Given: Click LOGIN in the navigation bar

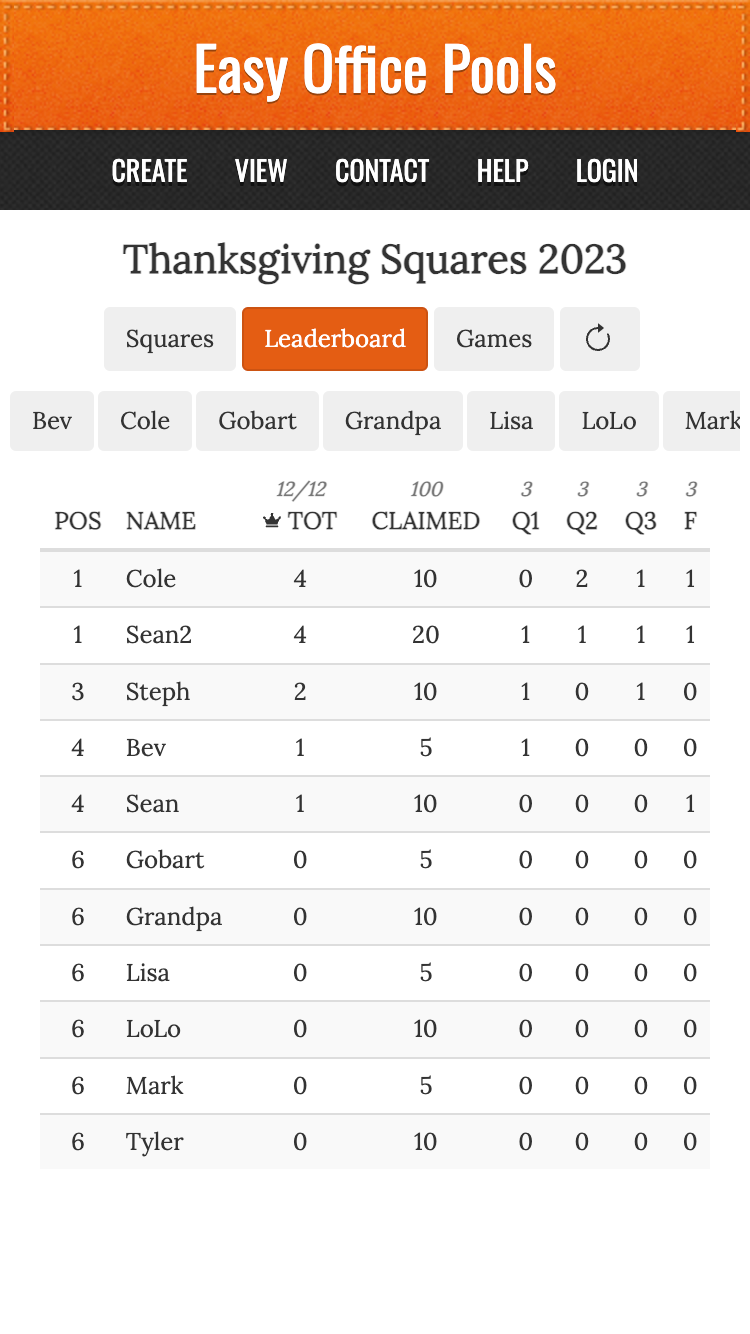Looking at the screenshot, I should (607, 171).
